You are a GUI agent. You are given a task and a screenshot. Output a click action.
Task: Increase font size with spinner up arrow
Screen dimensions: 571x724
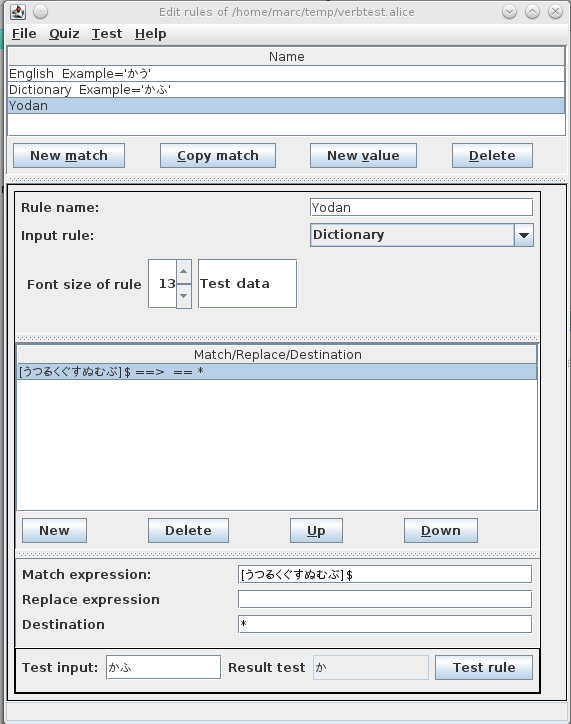[184, 272]
